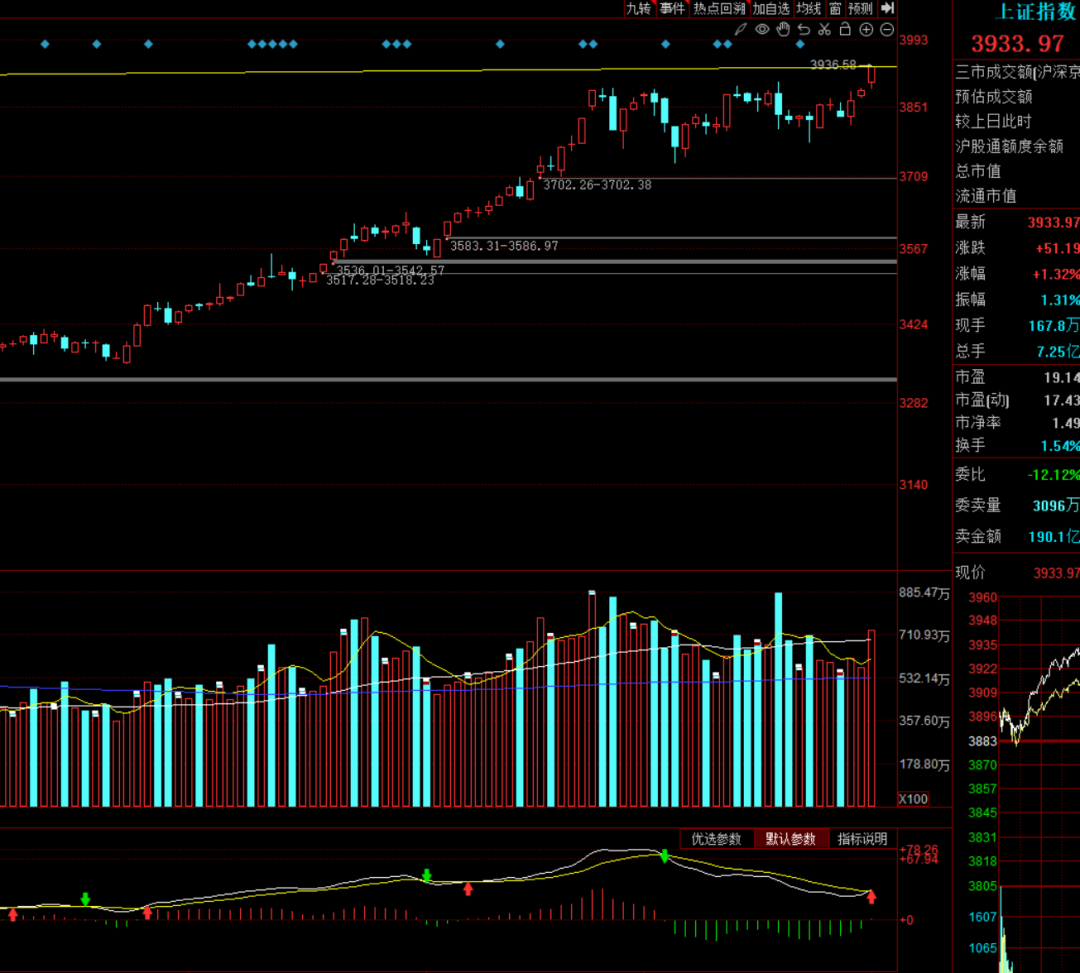
Task: Open the 均线 moving average options
Action: point(809,8)
